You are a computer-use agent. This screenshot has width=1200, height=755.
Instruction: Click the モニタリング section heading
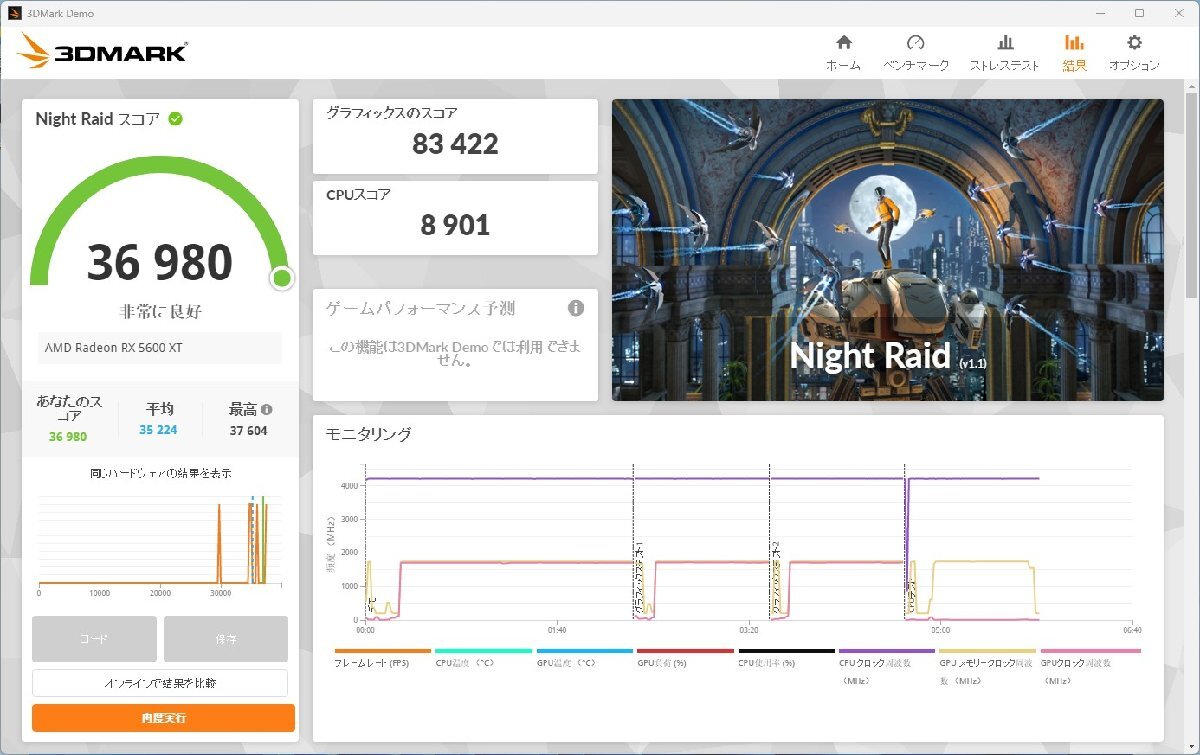pyautogui.click(x=368, y=434)
